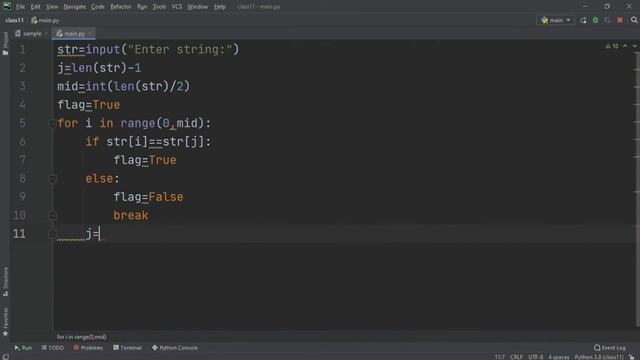The height and width of the screenshot is (360, 640).
Task: Open the Run tool window
Action: [23, 348]
